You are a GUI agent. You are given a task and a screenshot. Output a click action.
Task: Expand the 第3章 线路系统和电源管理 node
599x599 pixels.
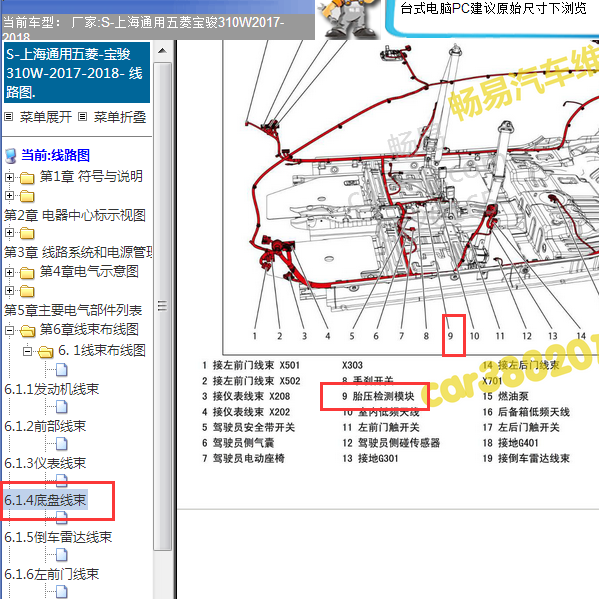9,233
